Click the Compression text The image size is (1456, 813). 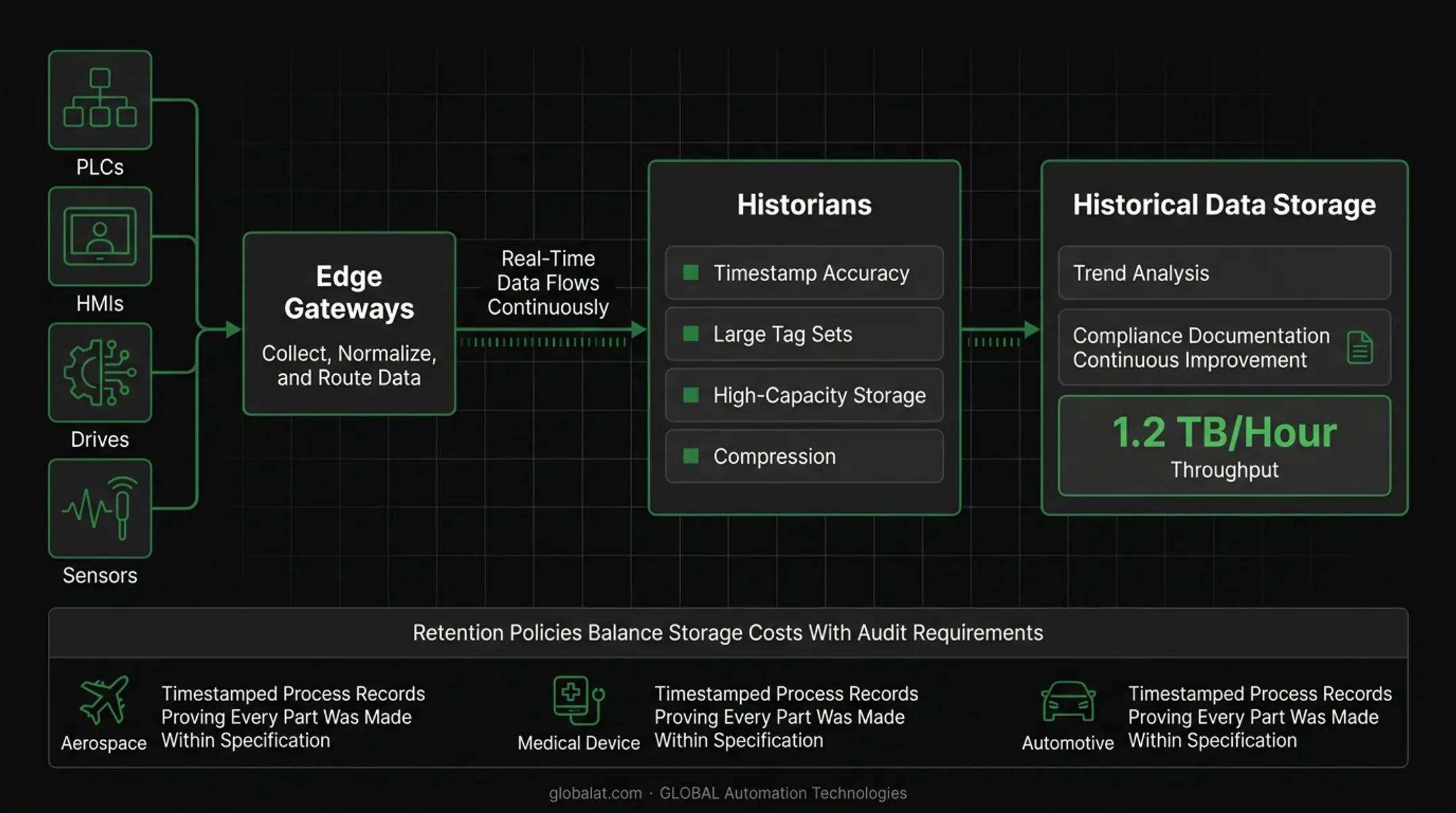pyautogui.click(x=775, y=456)
